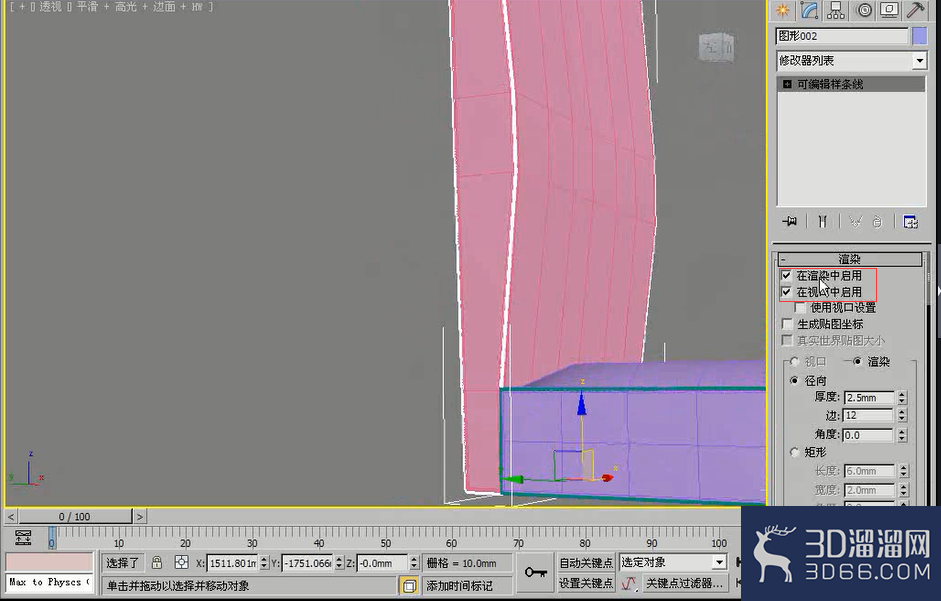
Task: Click Make Unique icon
Action: tap(855, 222)
